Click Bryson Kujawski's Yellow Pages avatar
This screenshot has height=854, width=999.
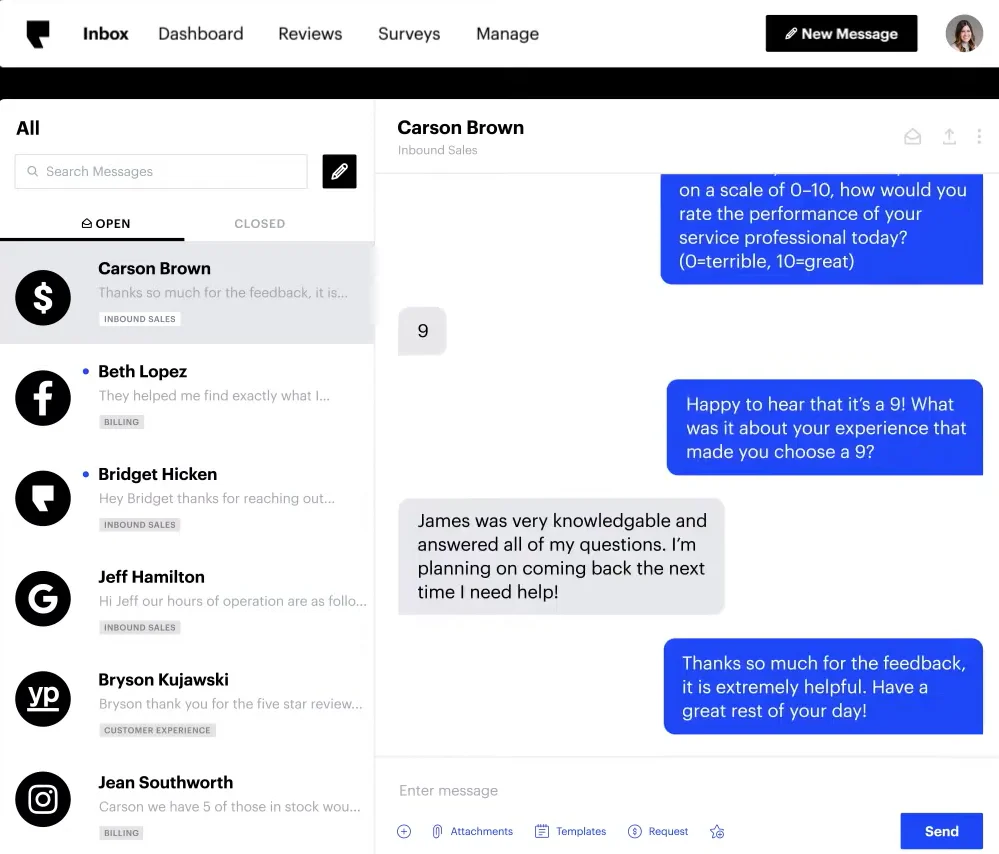click(x=43, y=698)
